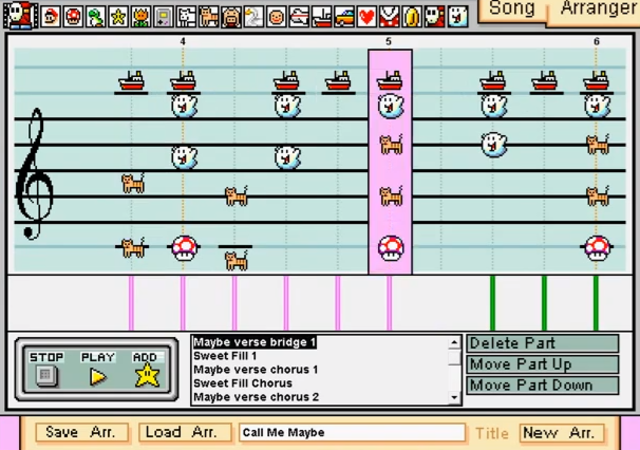This screenshot has height=450, width=640.
Task: Select 'Maybe verse bridge 1' in list
Action: pos(255,342)
